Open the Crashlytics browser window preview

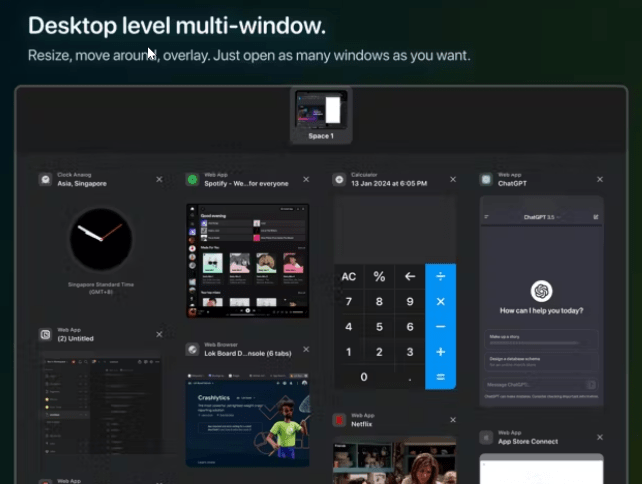point(247,418)
